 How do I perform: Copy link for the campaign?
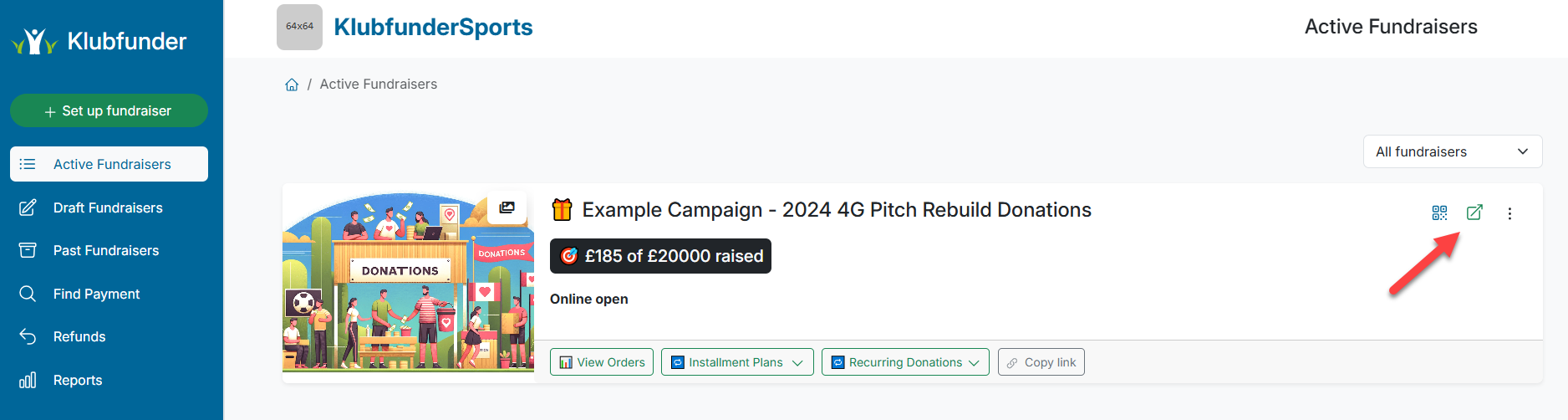pos(1041,362)
